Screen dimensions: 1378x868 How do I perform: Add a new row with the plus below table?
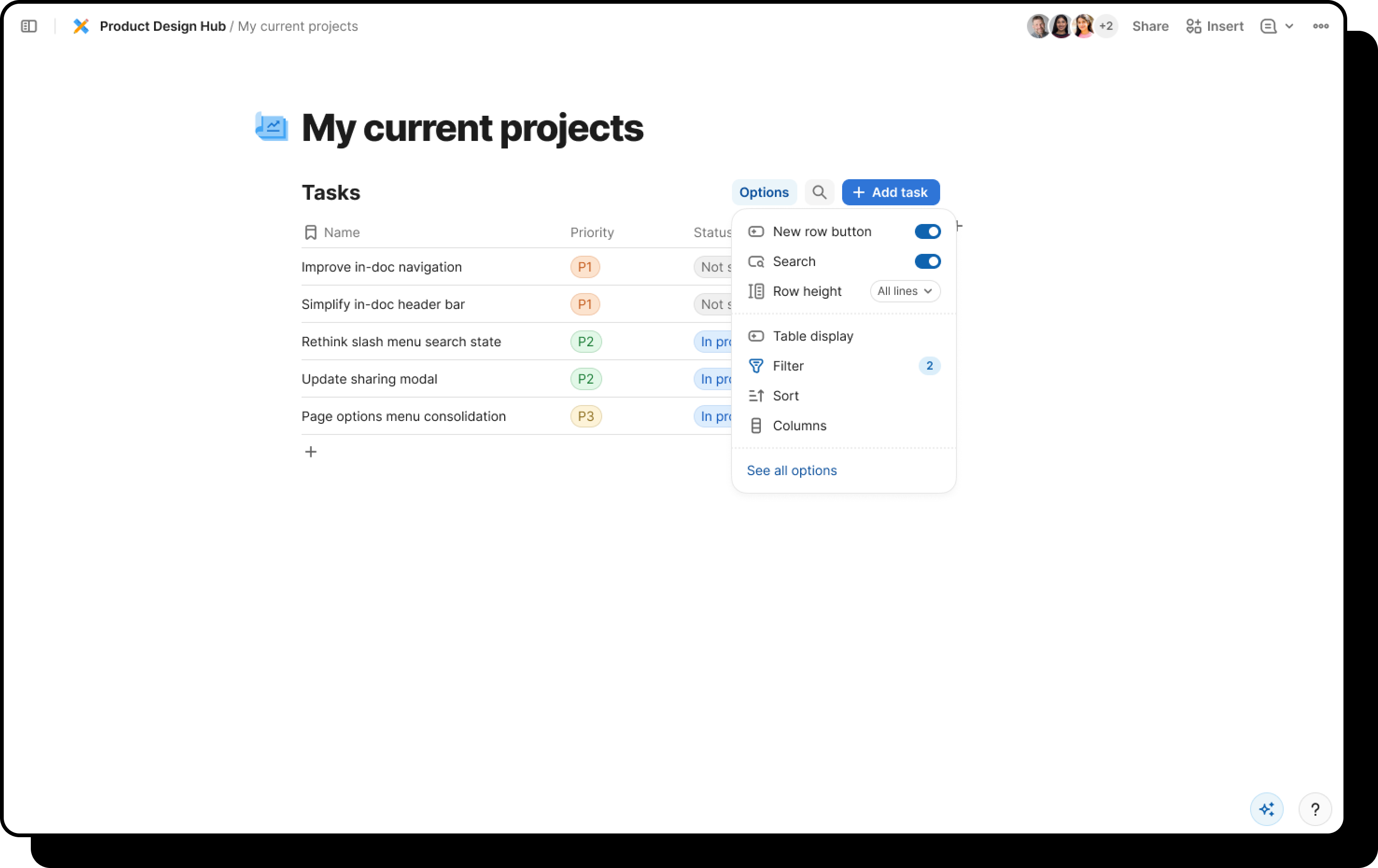(x=311, y=452)
